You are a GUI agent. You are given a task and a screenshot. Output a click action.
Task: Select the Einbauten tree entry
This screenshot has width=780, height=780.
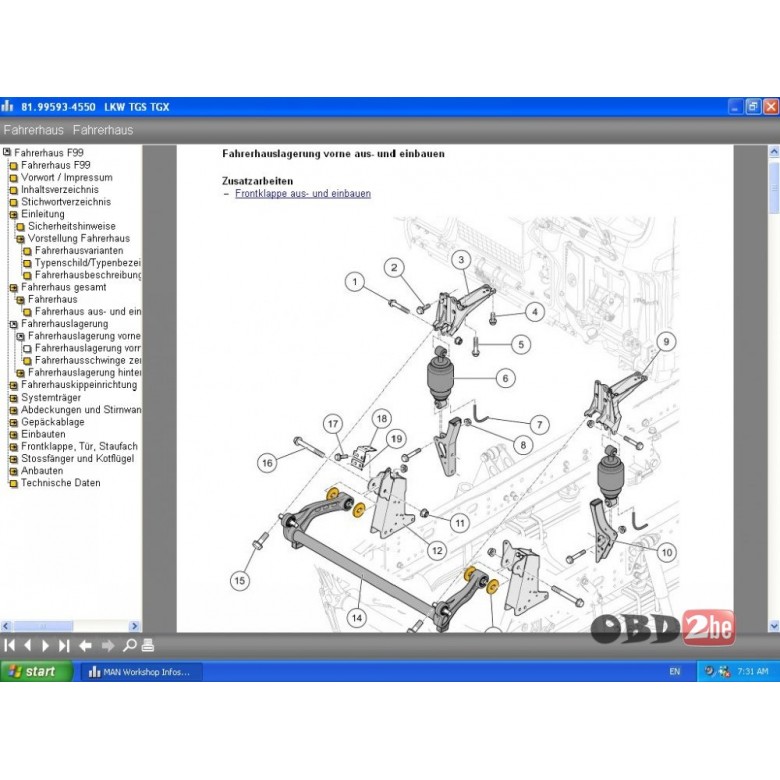[x=43, y=434]
